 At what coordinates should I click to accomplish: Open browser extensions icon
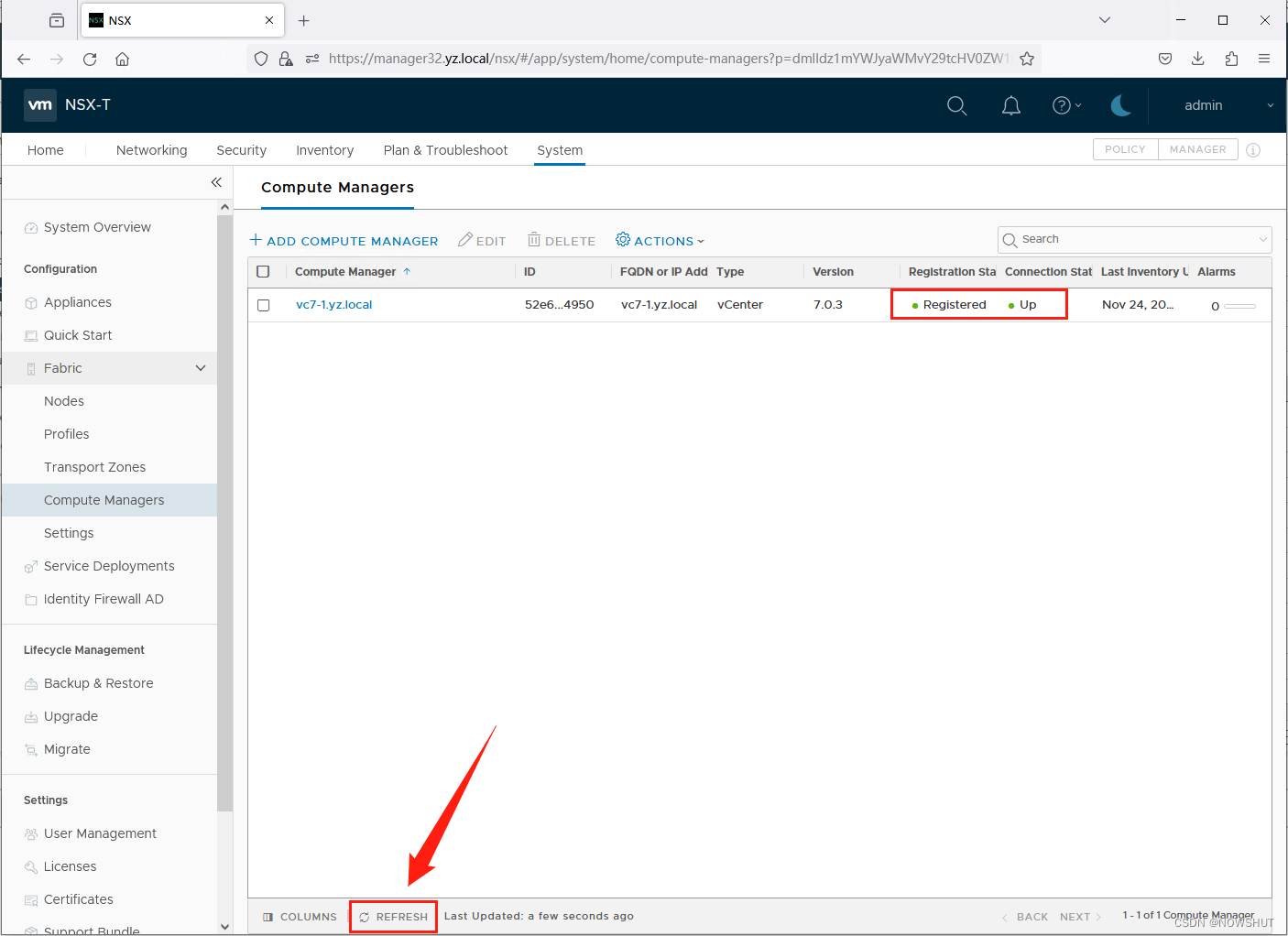click(x=1231, y=59)
